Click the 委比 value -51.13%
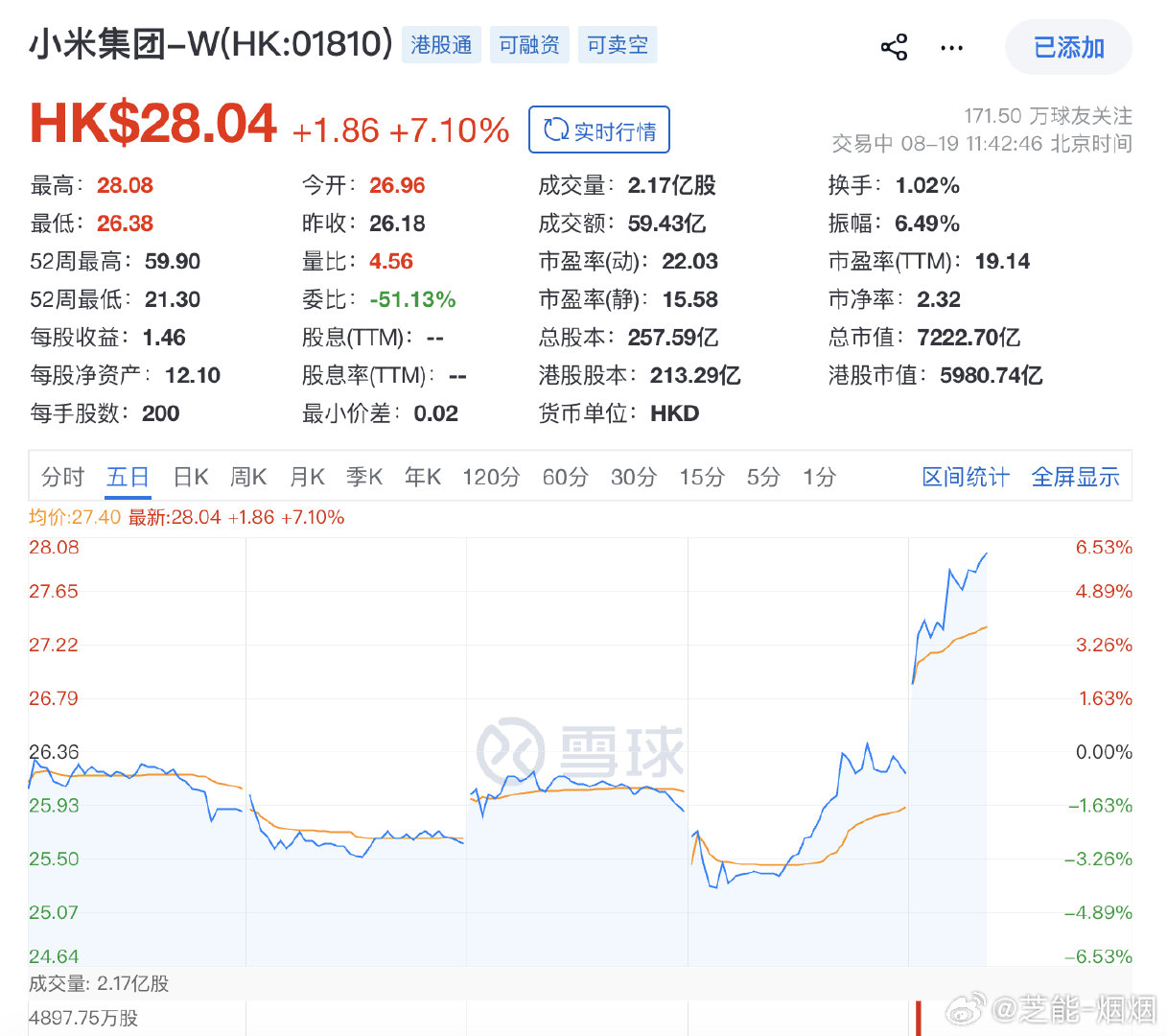 click(412, 299)
